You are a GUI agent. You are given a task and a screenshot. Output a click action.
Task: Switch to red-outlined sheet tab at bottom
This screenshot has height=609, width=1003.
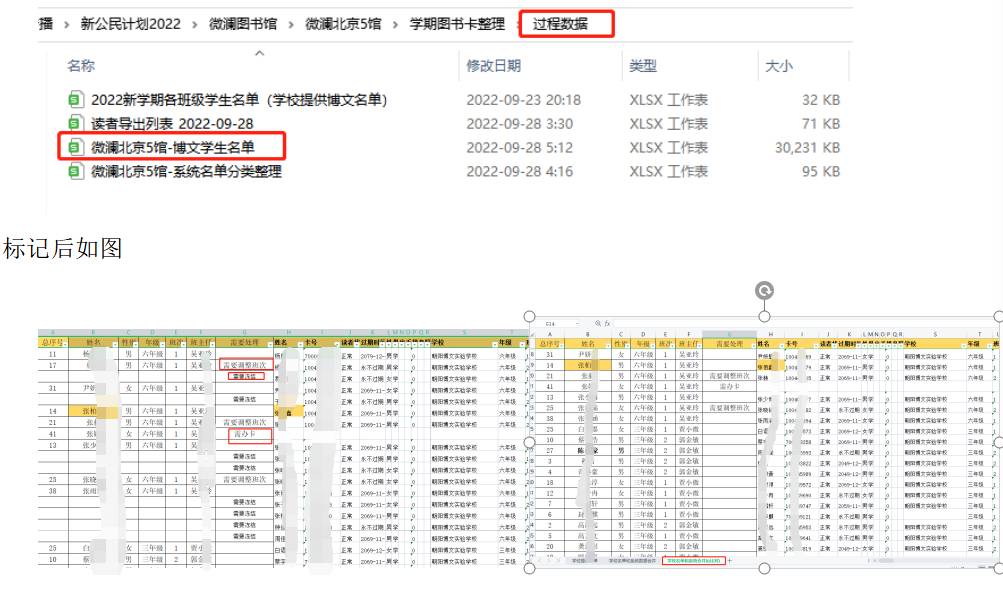(x=694, y=562)
